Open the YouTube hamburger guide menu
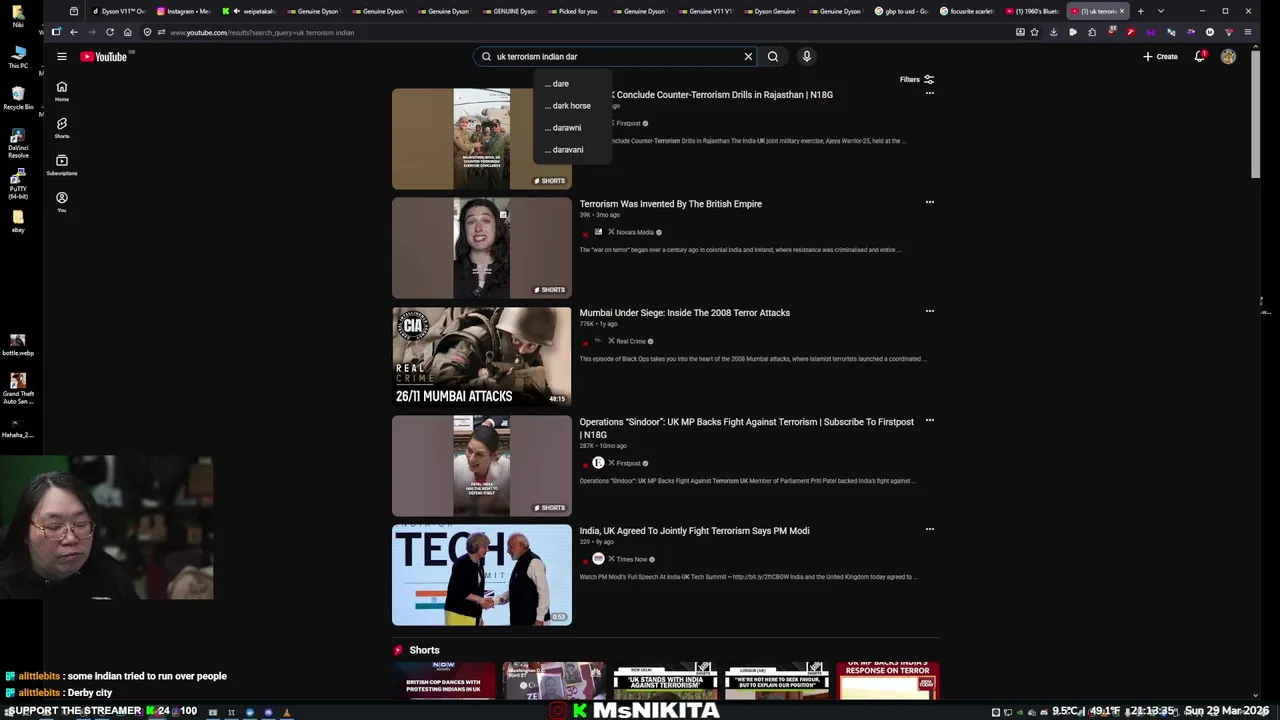The height and width of the screenshot is (720, 1280). coord(62,57)
